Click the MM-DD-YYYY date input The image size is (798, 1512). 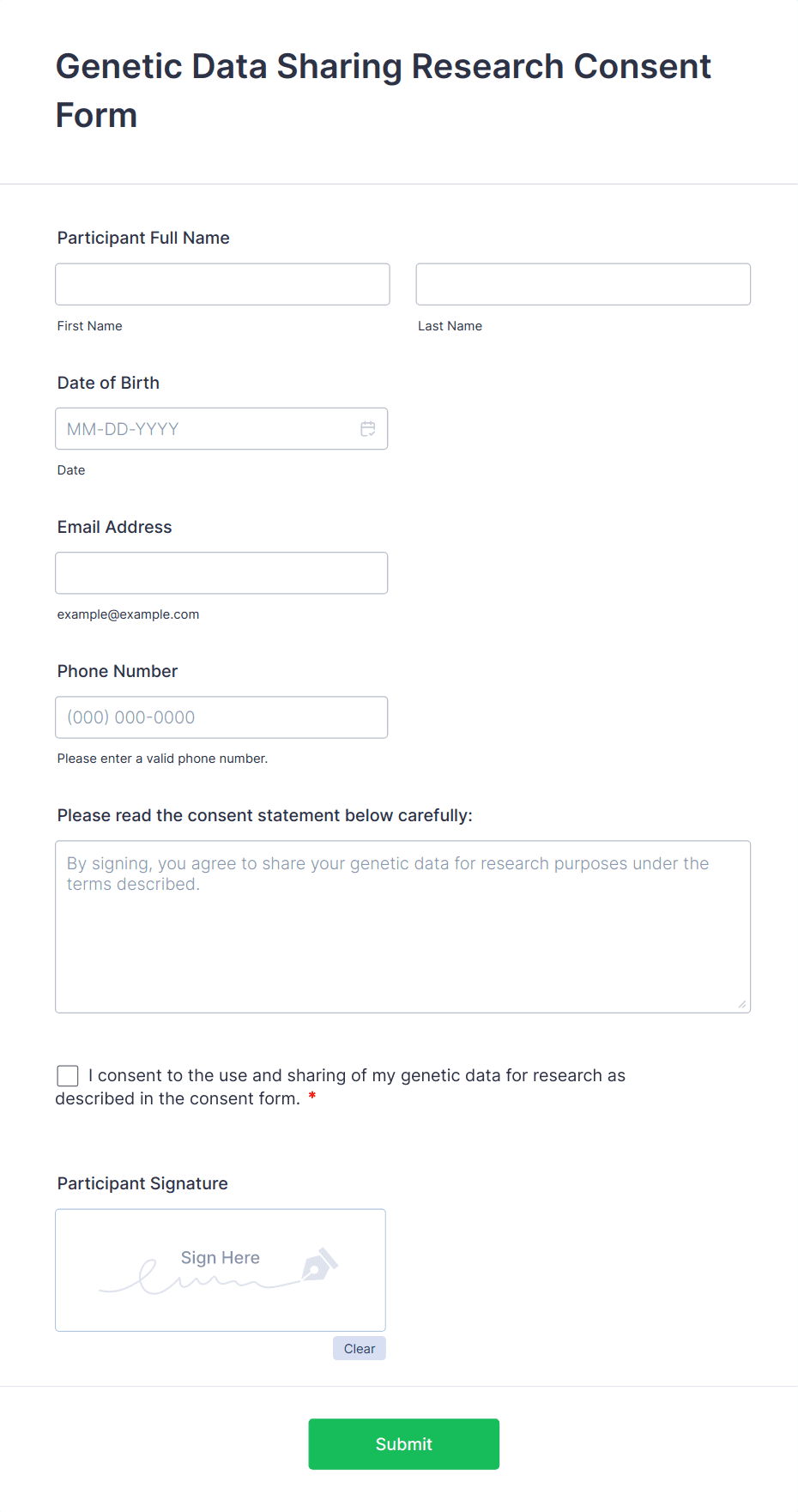[206, 429]
